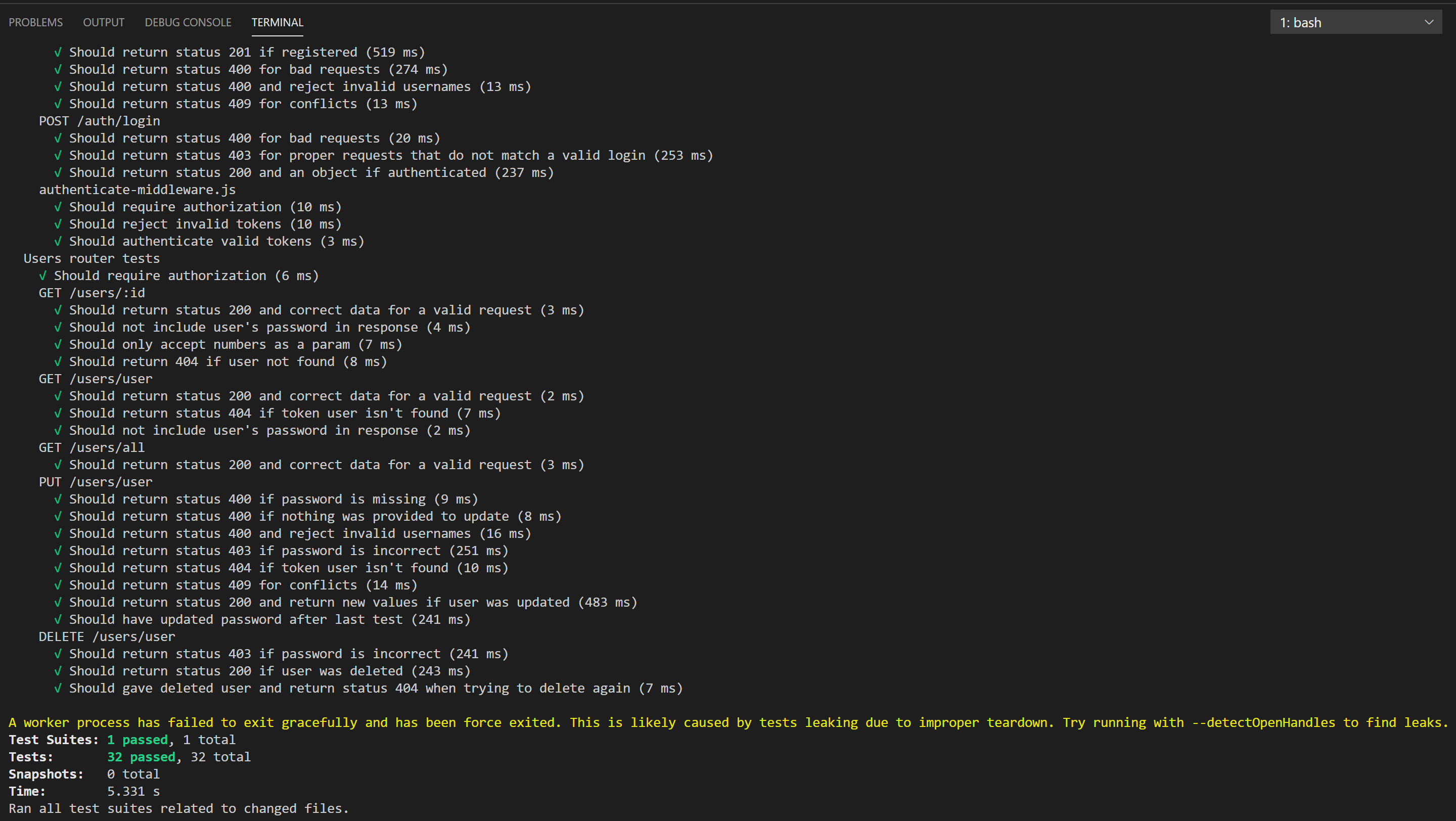This screenshot has width=1456, height=821.
Task: Click 'Time: 5.331 s' summary line
Action: 84,792
